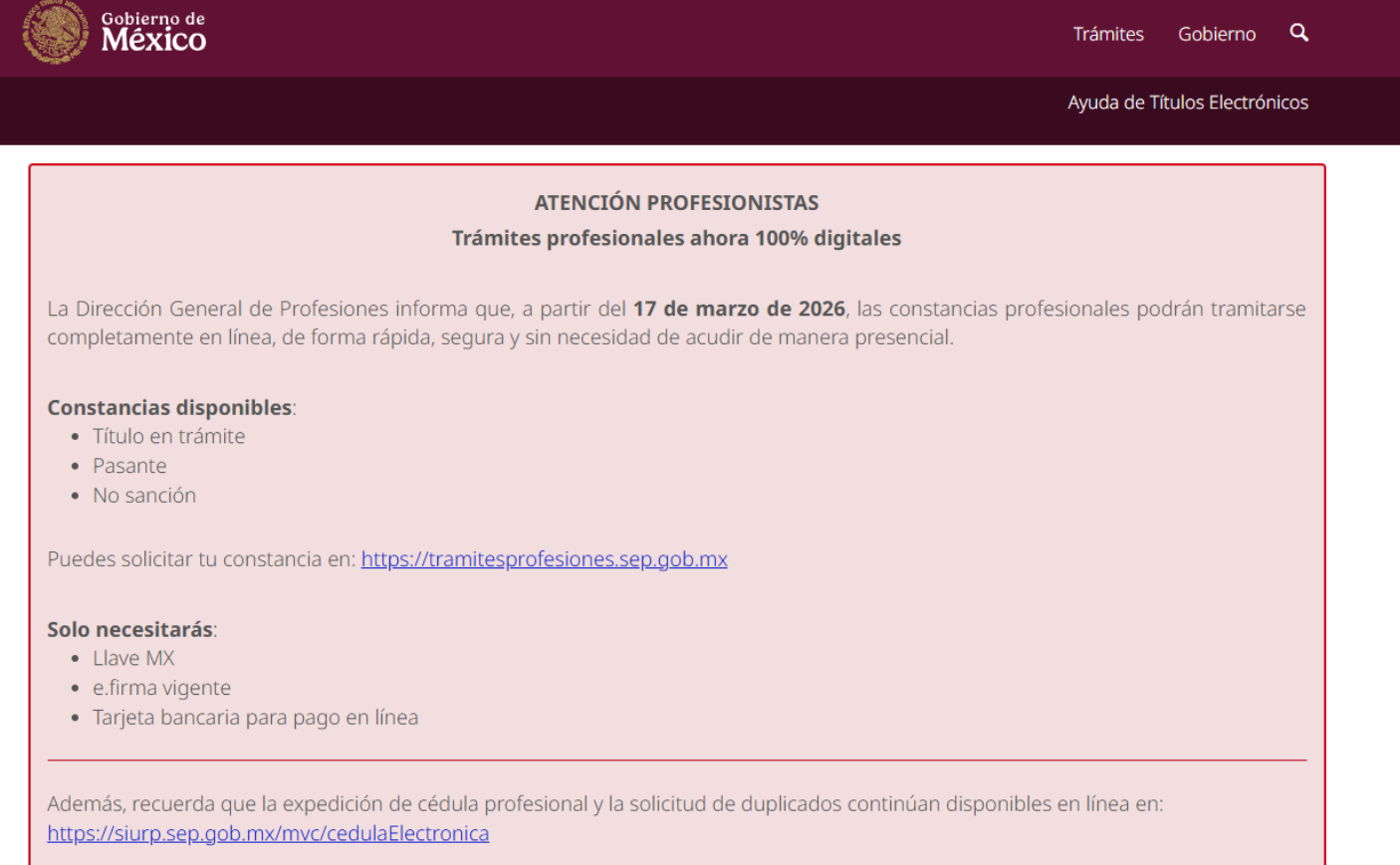Click the 'Llave MX' requirement item

point(133,657)
